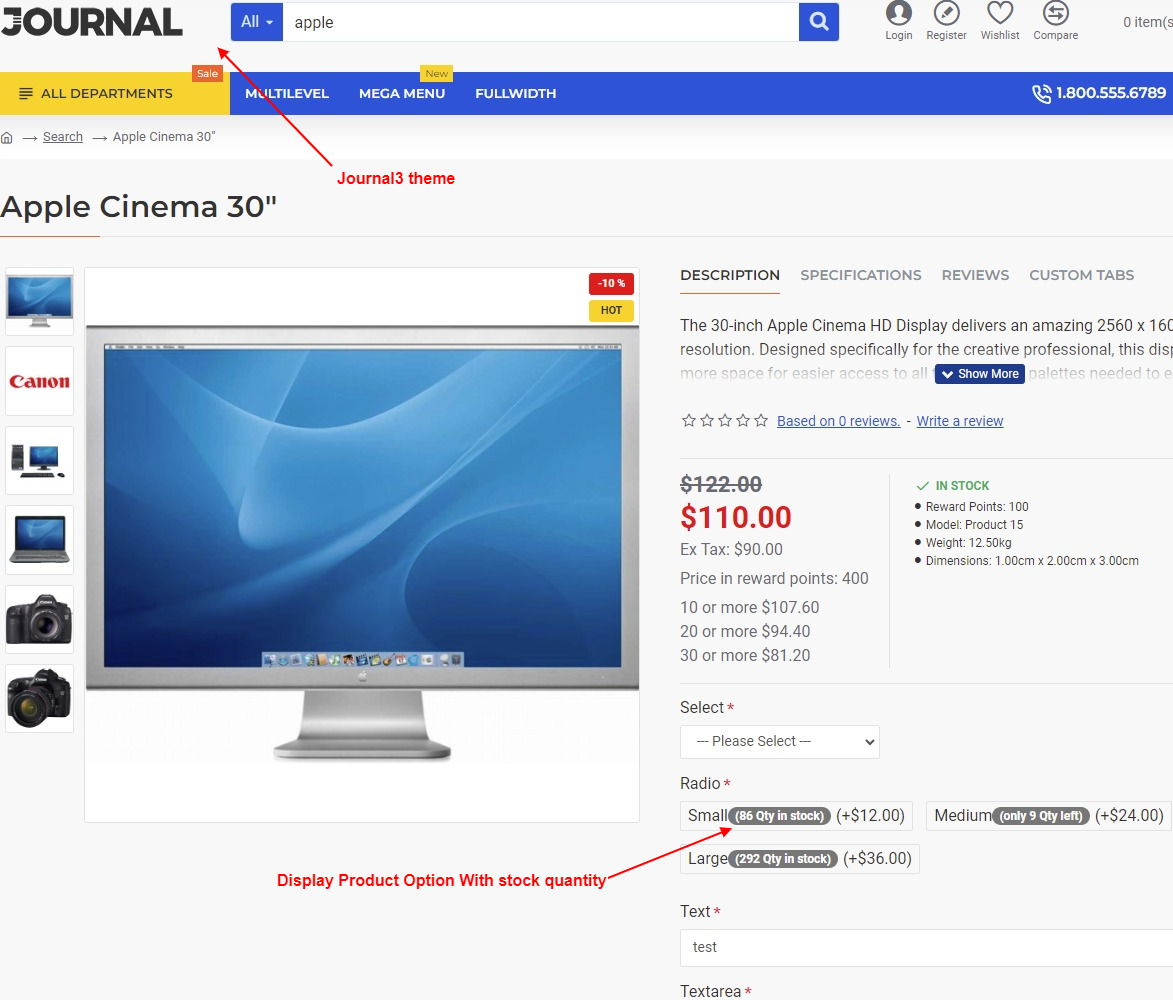Switch to the Specifications tab
1173x1000 pixels.
860,275
